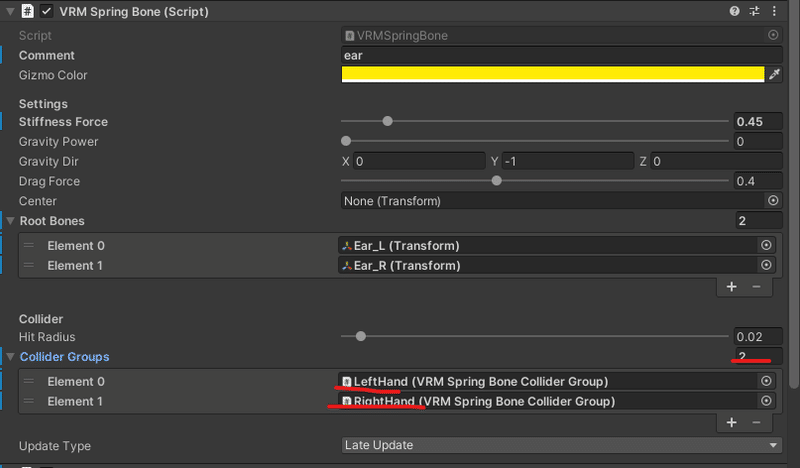Collapse the Root Bones list
This screenshot has width=800, height=468.
click(x=11, y=221)
